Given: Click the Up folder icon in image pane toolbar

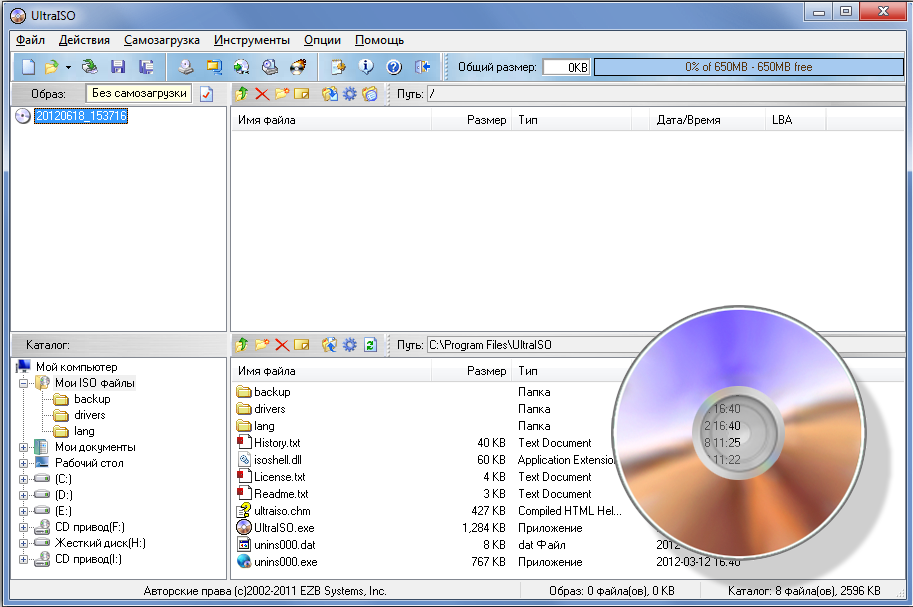Looking at the screenshot, I should pos(241,94).
